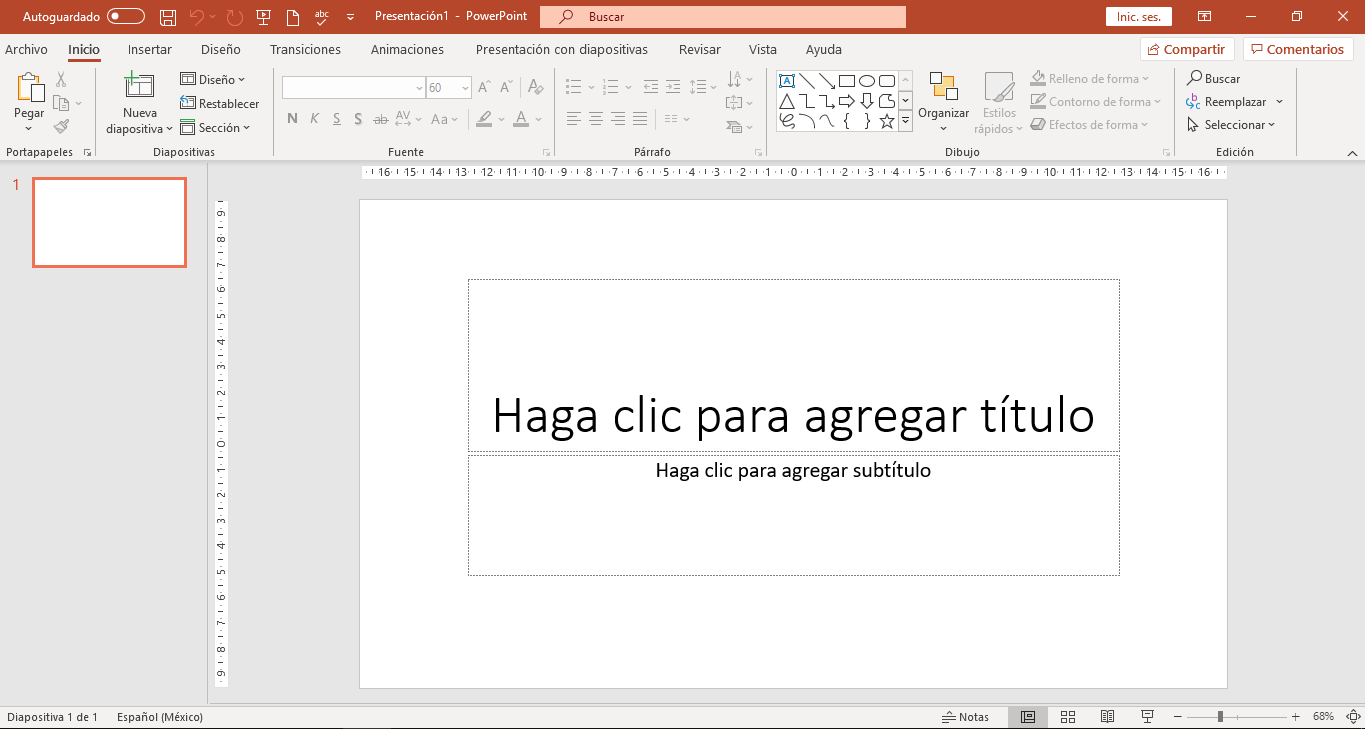
Task: Select the Copiar formato brush tool
Action: coord(60,126)
